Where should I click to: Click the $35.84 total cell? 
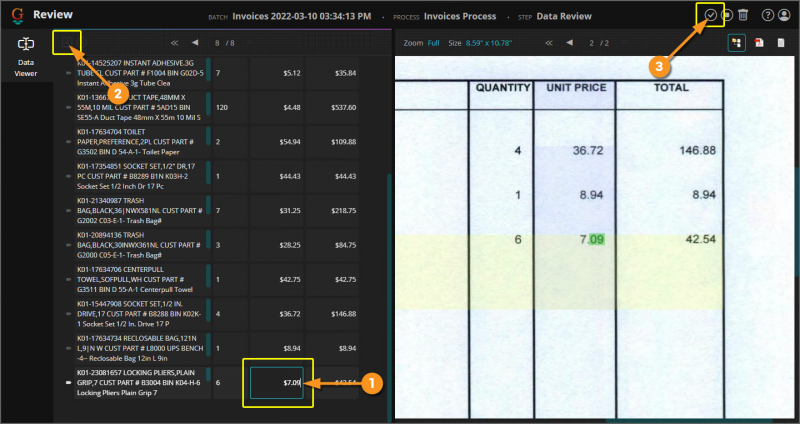[332, 73]
